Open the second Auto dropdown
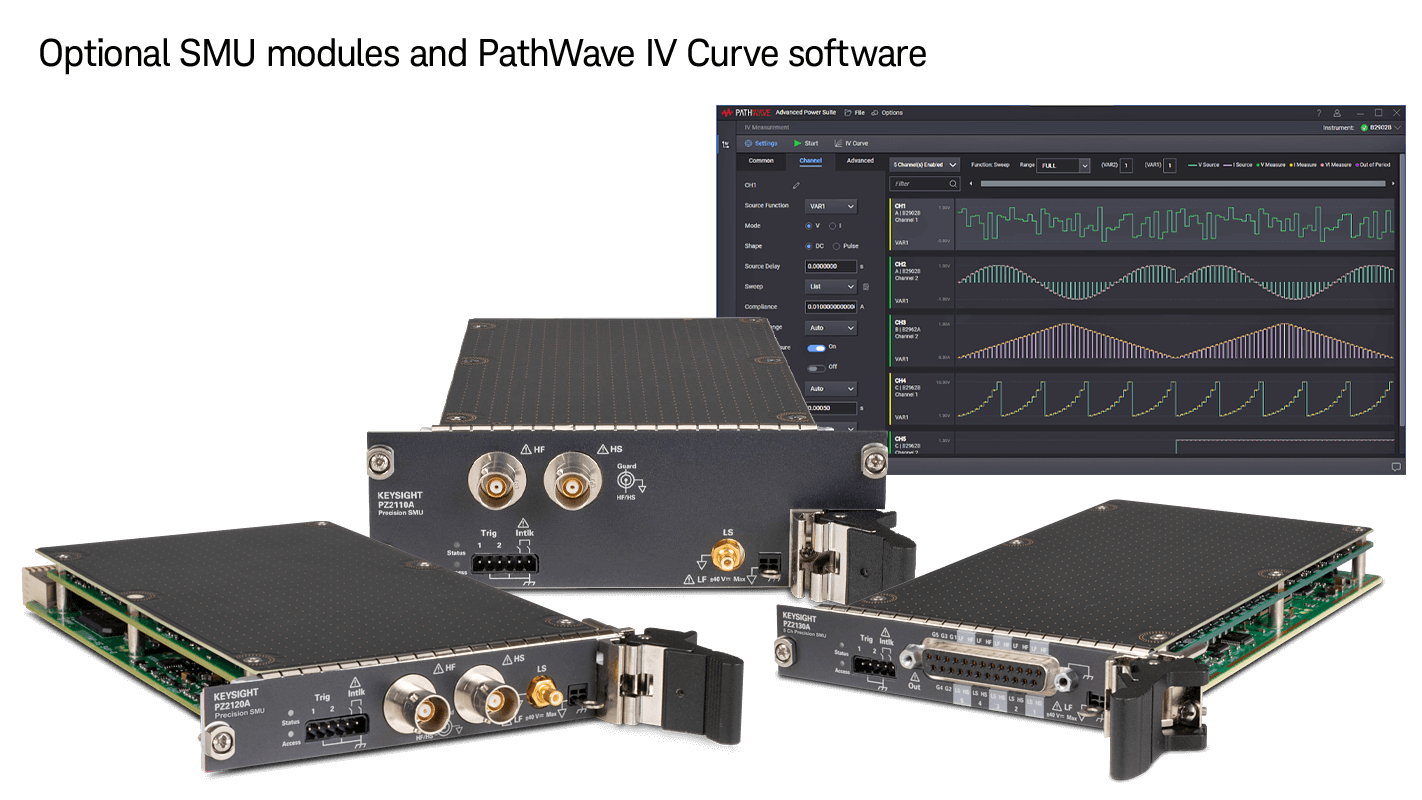This screenshot has height=800, width=1422. [831, 388]
